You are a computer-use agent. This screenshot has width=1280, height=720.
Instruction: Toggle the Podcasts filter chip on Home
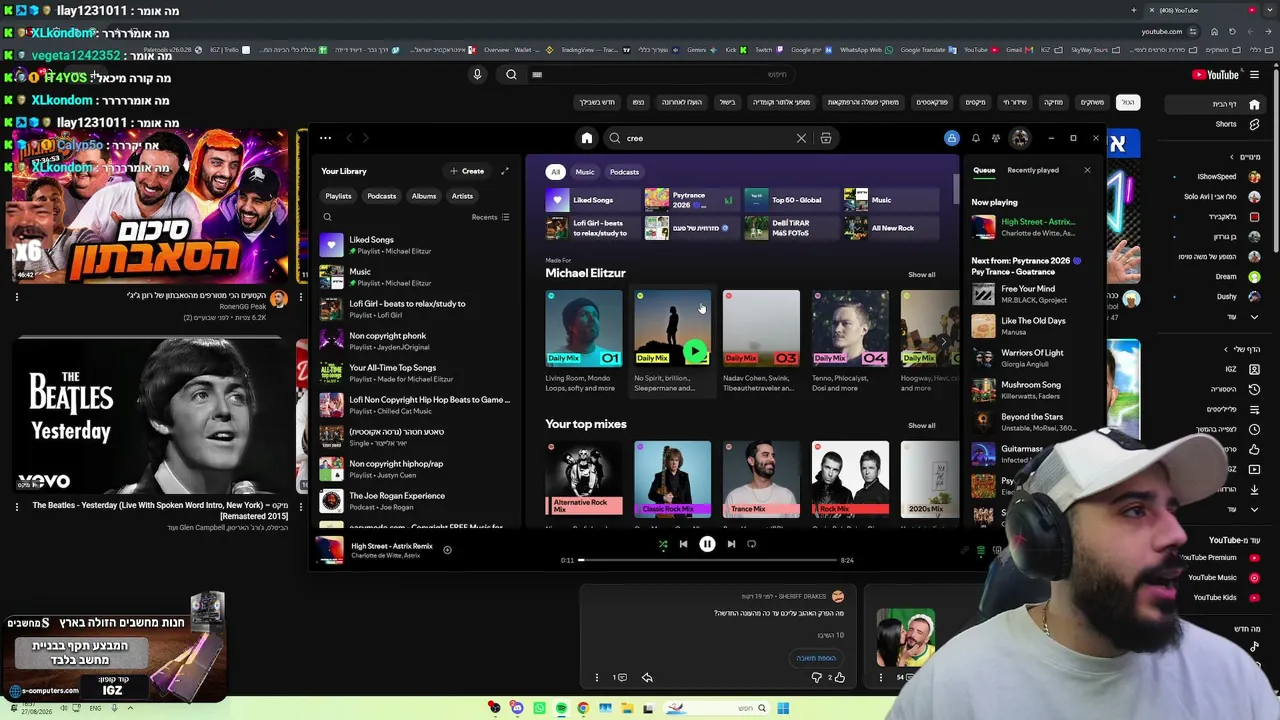coord(624,171)
